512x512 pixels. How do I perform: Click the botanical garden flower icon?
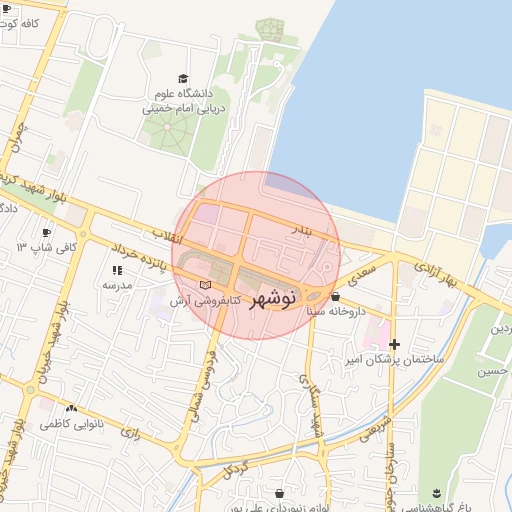coord(436,493)
